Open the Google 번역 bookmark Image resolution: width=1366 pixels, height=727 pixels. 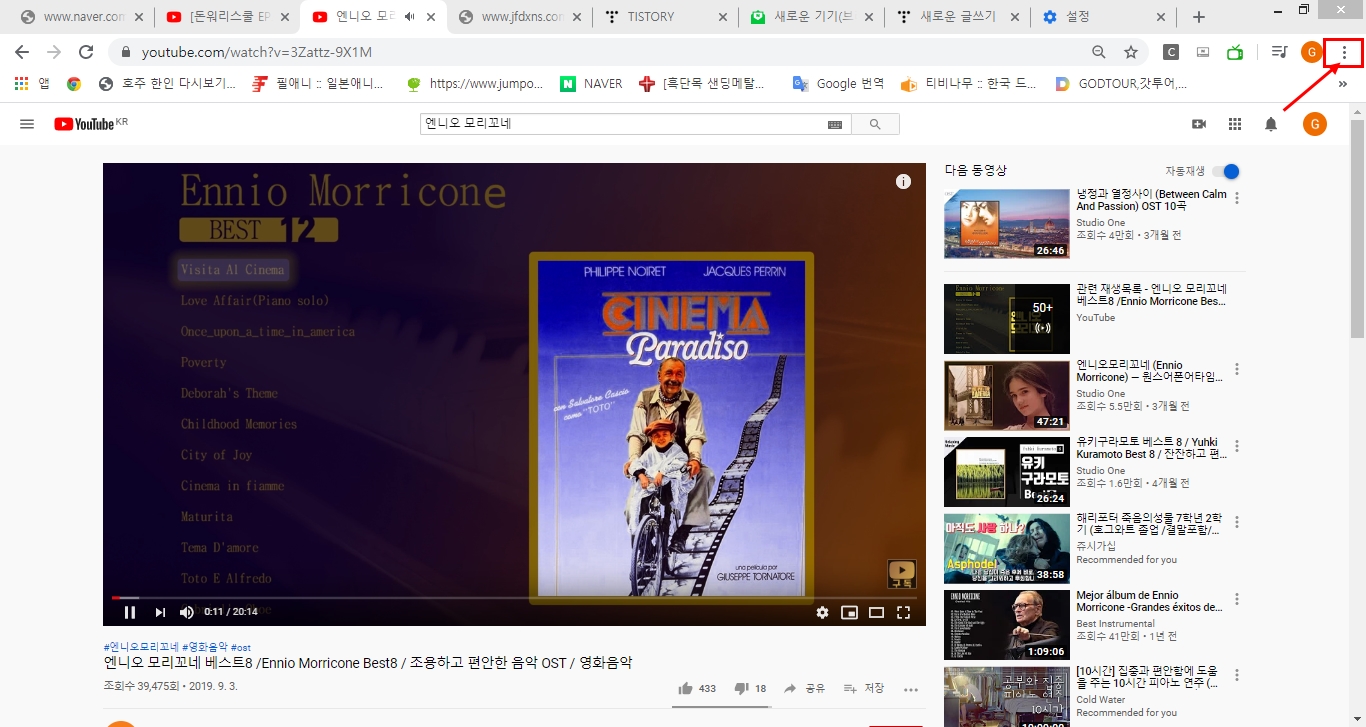pyautogui.click(x=838, y=84)
